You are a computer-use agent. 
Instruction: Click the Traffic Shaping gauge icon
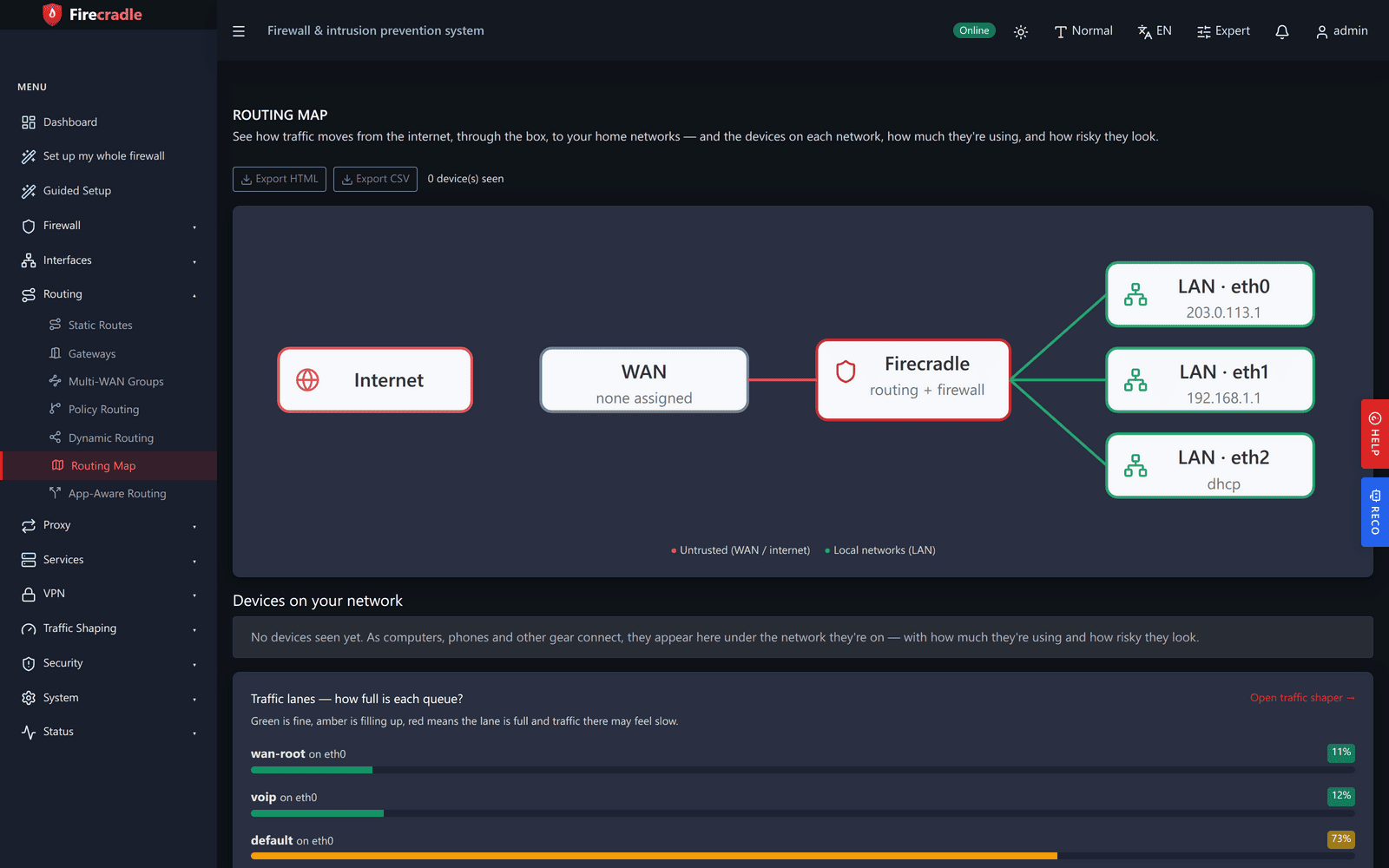[29, 628]
